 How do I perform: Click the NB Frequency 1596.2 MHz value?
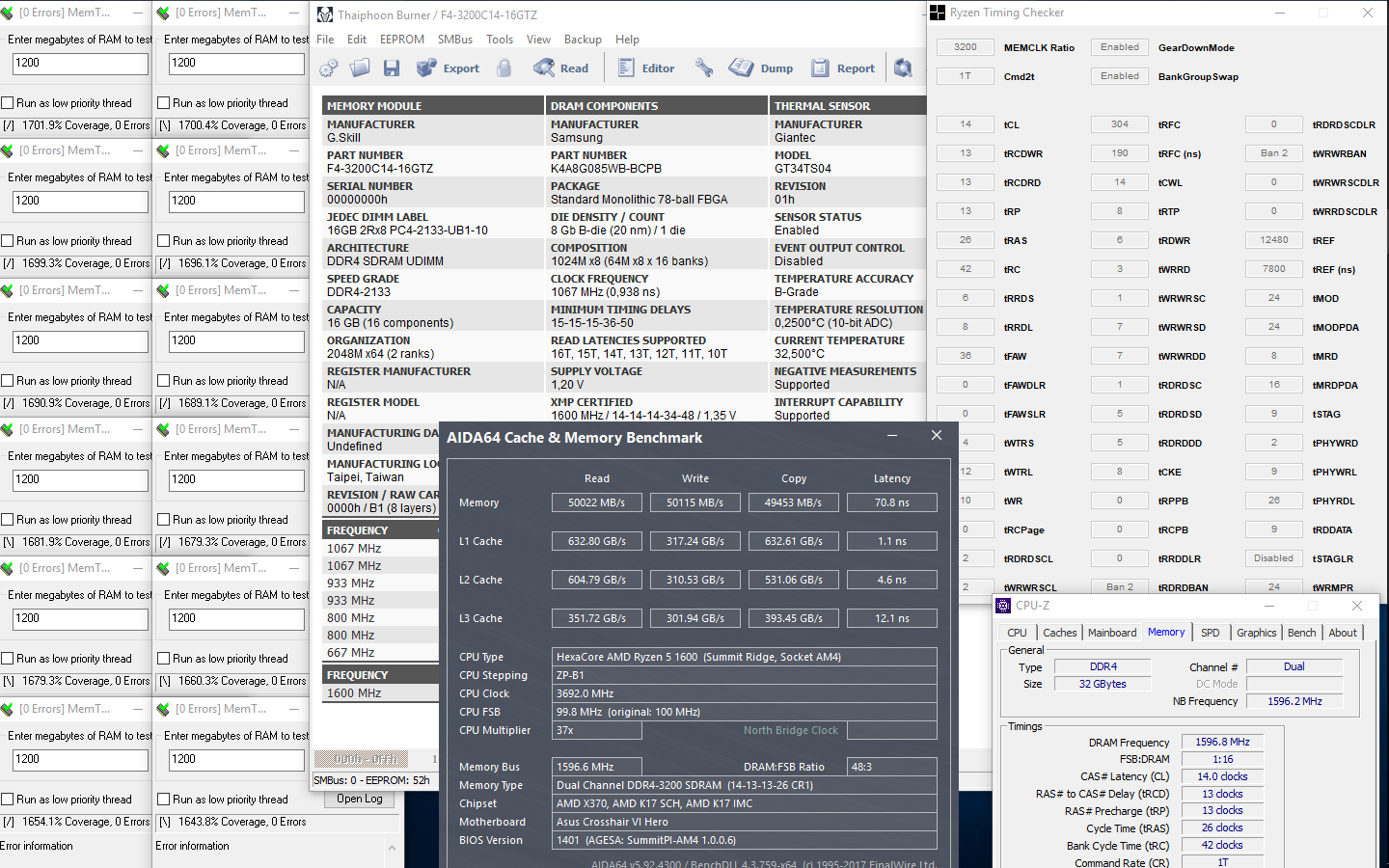[1294, 701]
